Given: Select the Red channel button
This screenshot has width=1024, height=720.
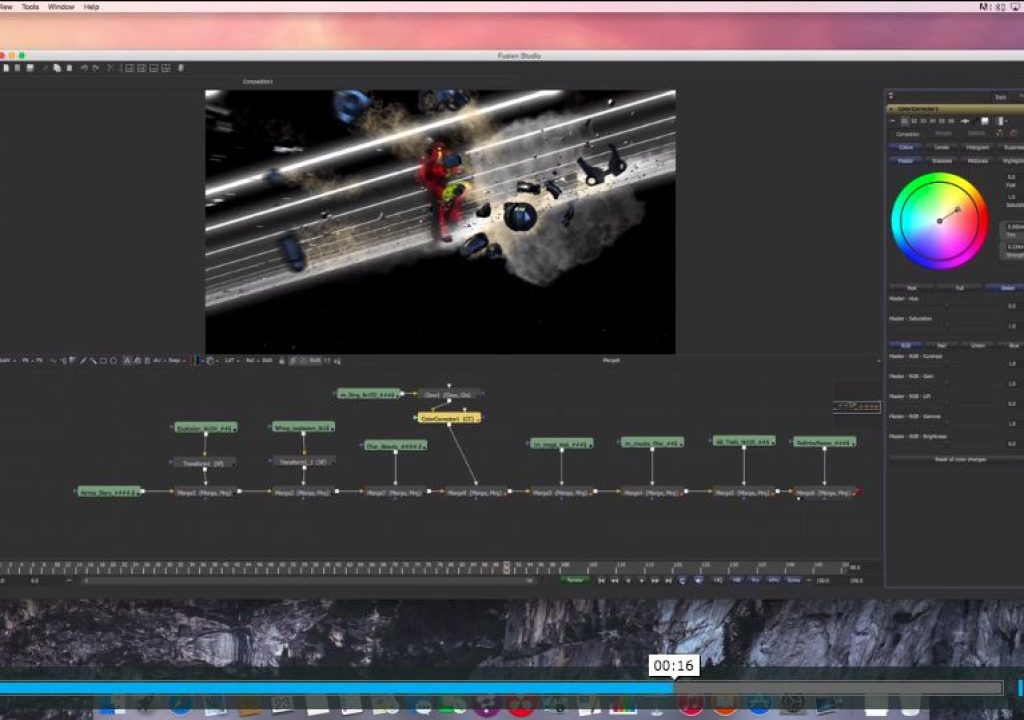Looking at the screenshot, I should 941,346.
